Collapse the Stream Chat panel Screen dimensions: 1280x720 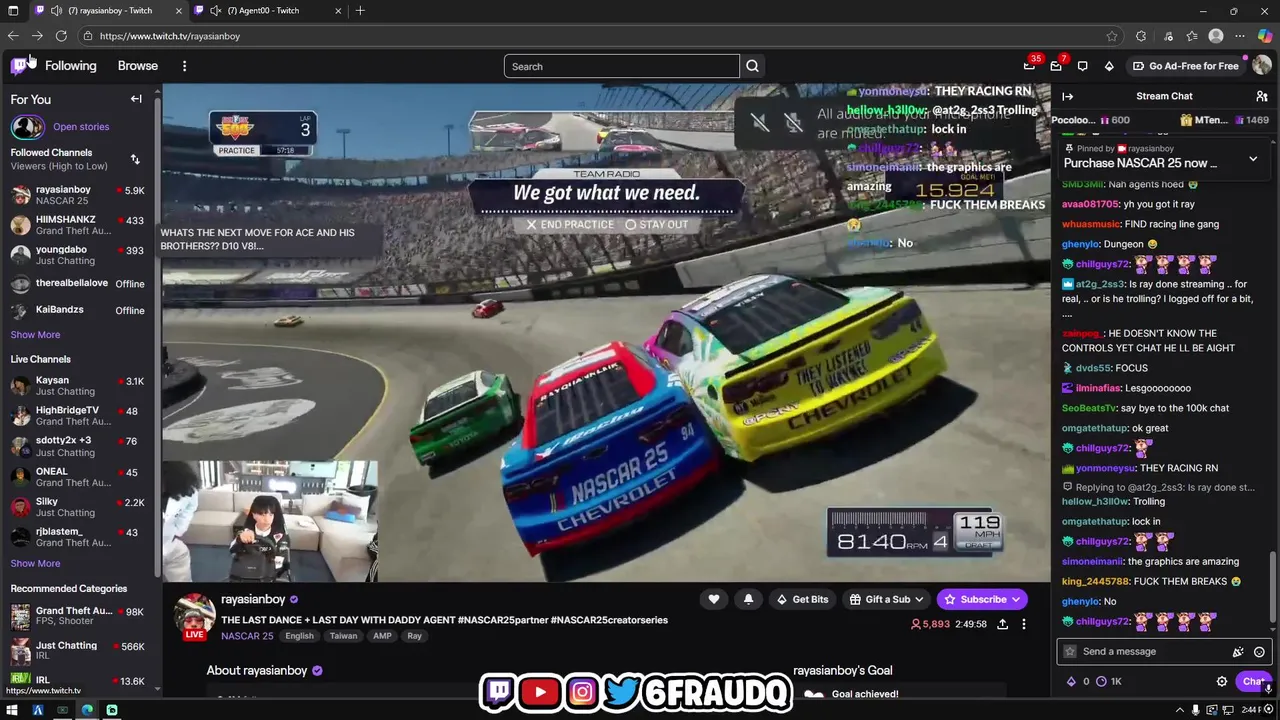coord(1067,96)
